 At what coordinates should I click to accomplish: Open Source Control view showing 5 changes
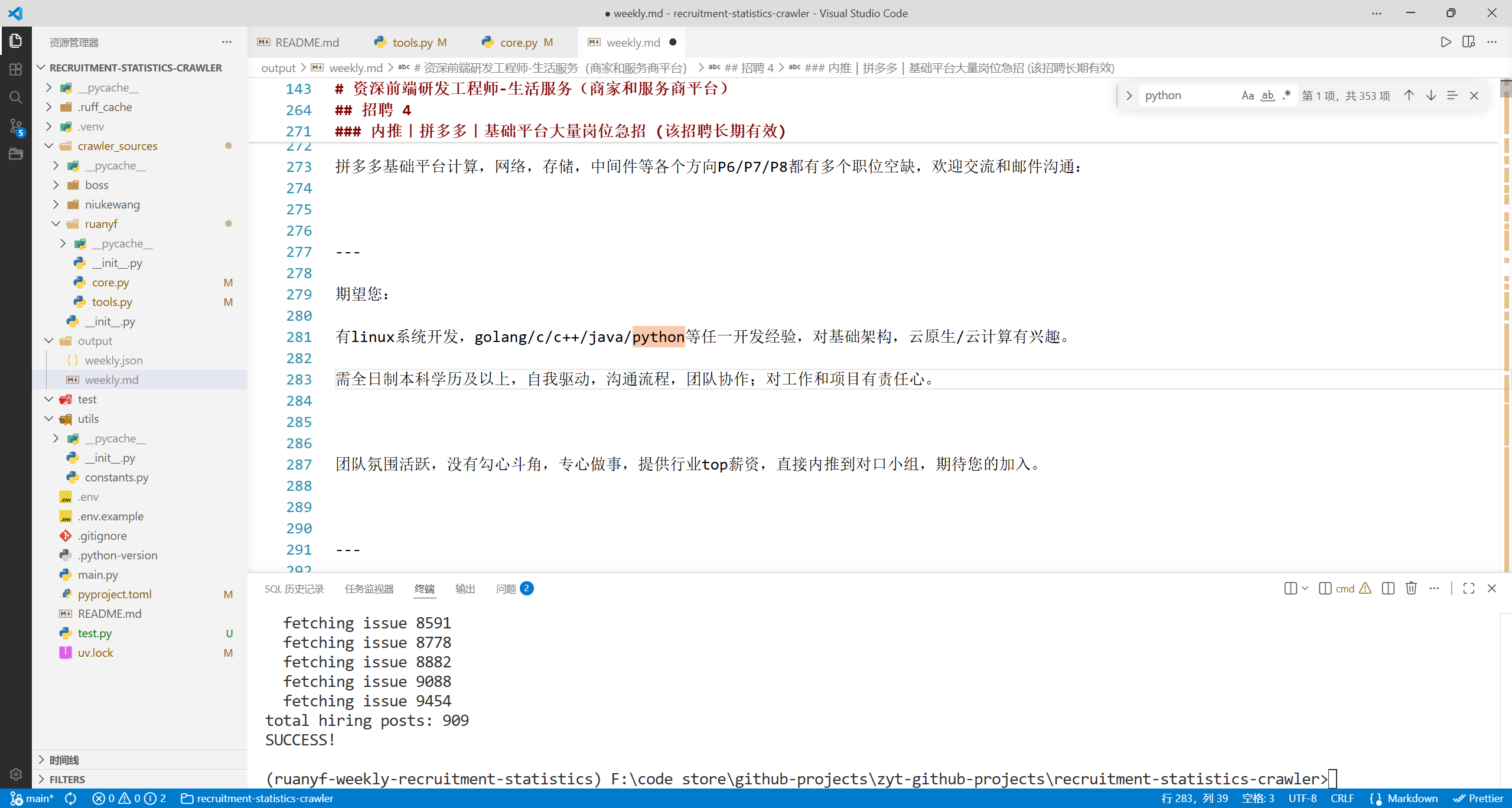point(16,126)
